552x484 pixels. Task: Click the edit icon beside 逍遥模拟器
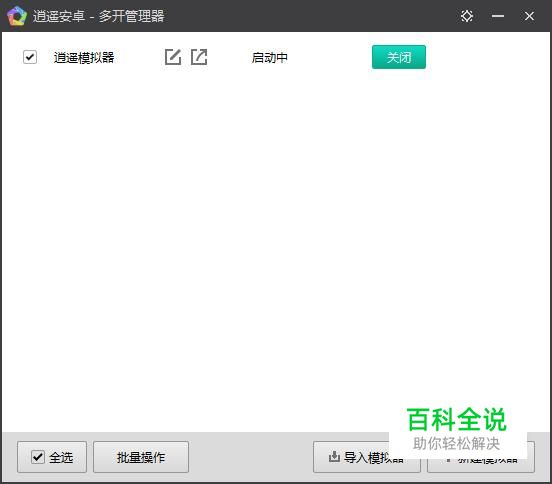pos(173,57)
